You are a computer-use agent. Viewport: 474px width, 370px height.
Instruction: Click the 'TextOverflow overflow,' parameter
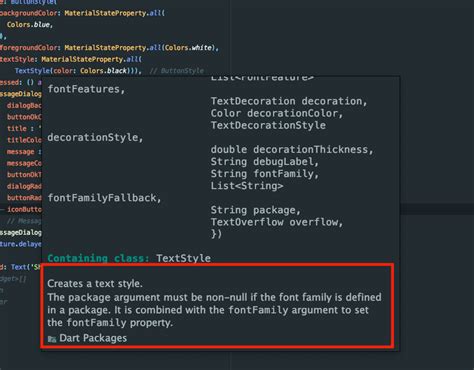tap(277, 222)
